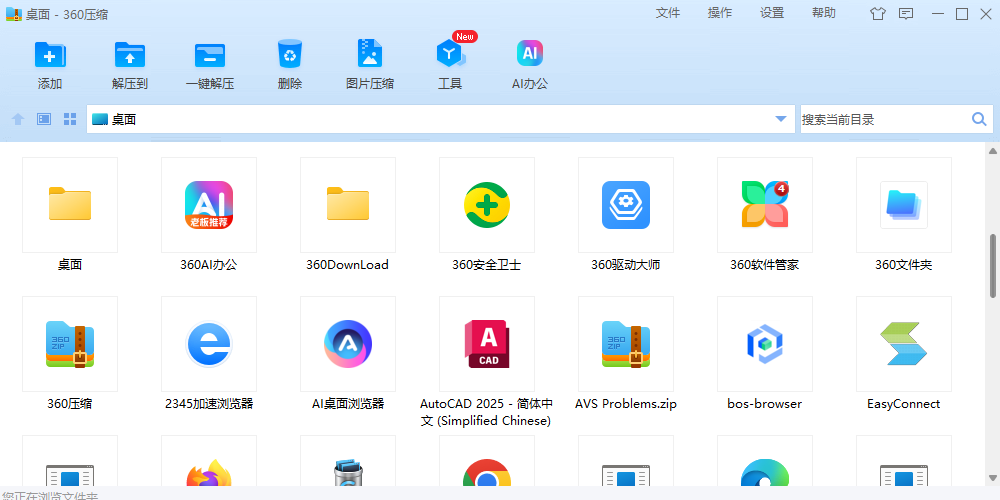This screenshot has height=500, width=1000.
Task: Open the 操作 (Operations) menu
Action: tap(720, 13)
